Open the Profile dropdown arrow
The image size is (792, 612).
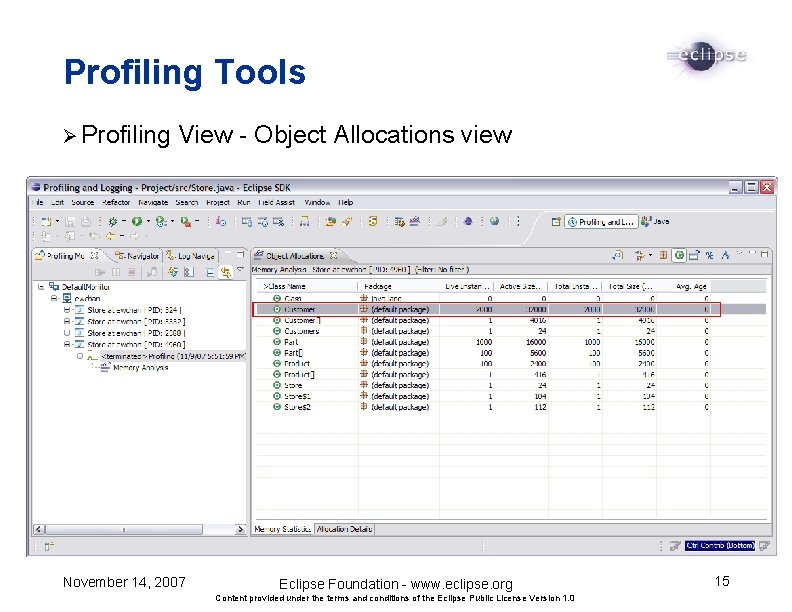tap(172, 221)
